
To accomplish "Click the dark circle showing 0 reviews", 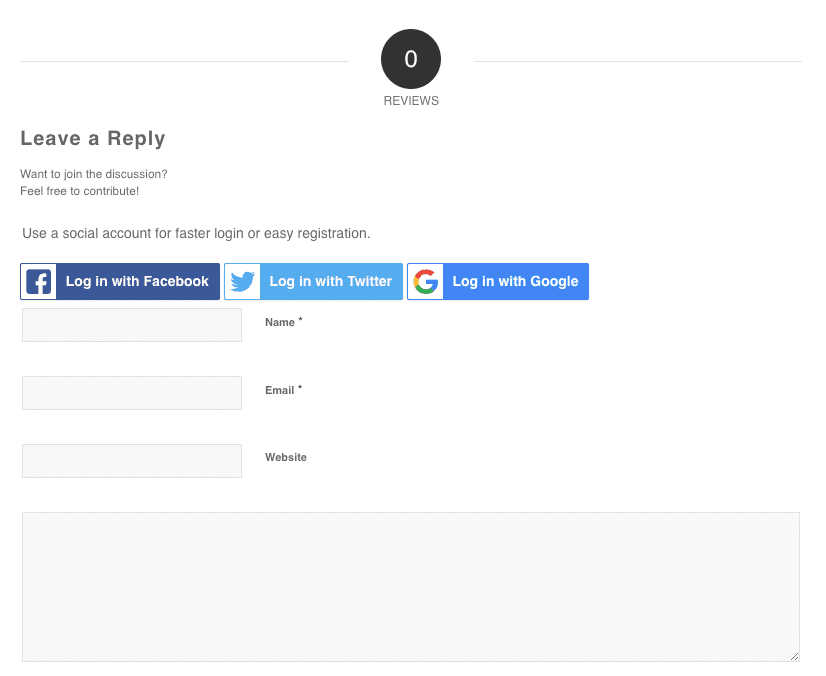I will click(411, 60).
